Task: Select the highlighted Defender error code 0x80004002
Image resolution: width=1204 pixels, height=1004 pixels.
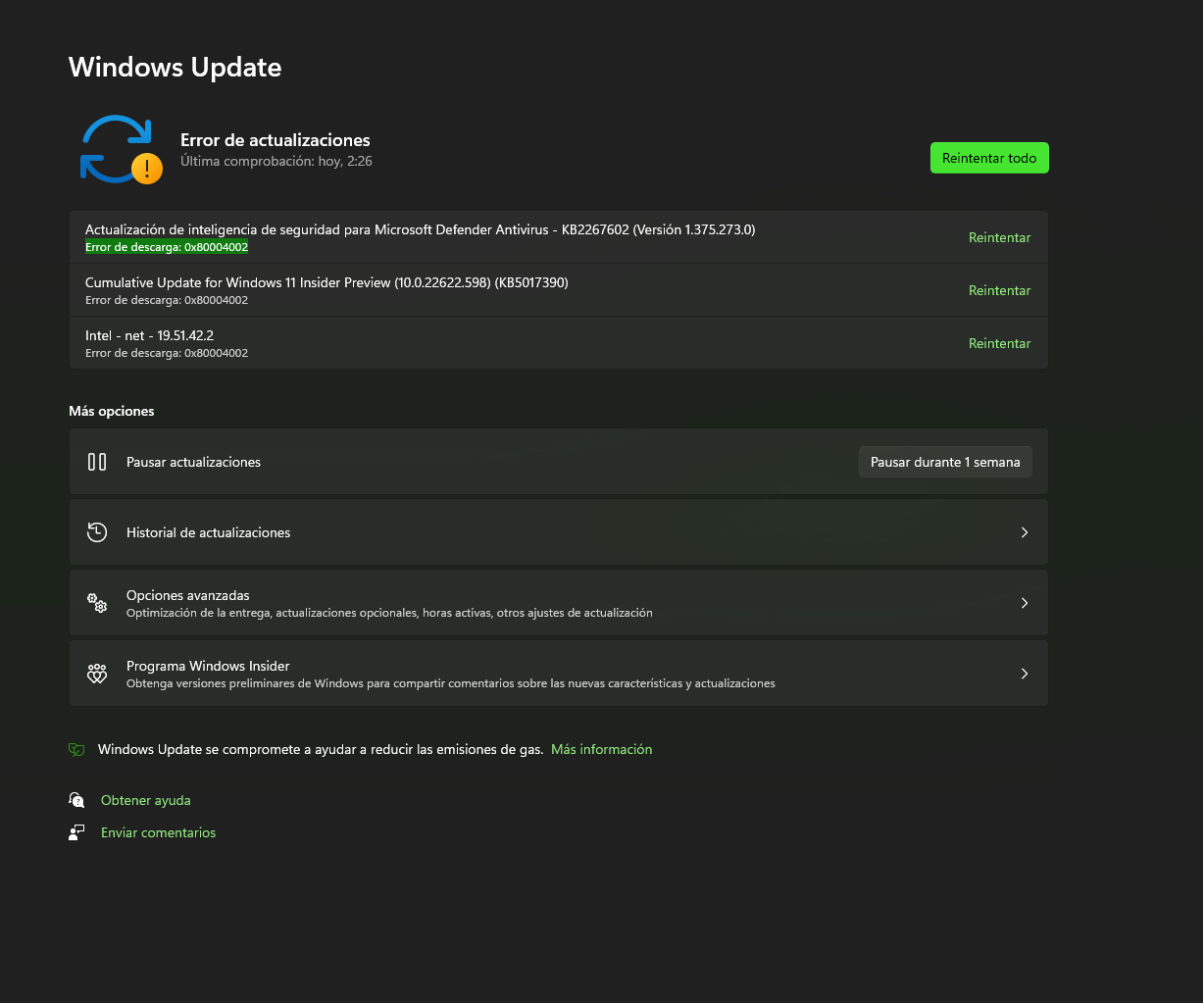Action: [167, 247]
